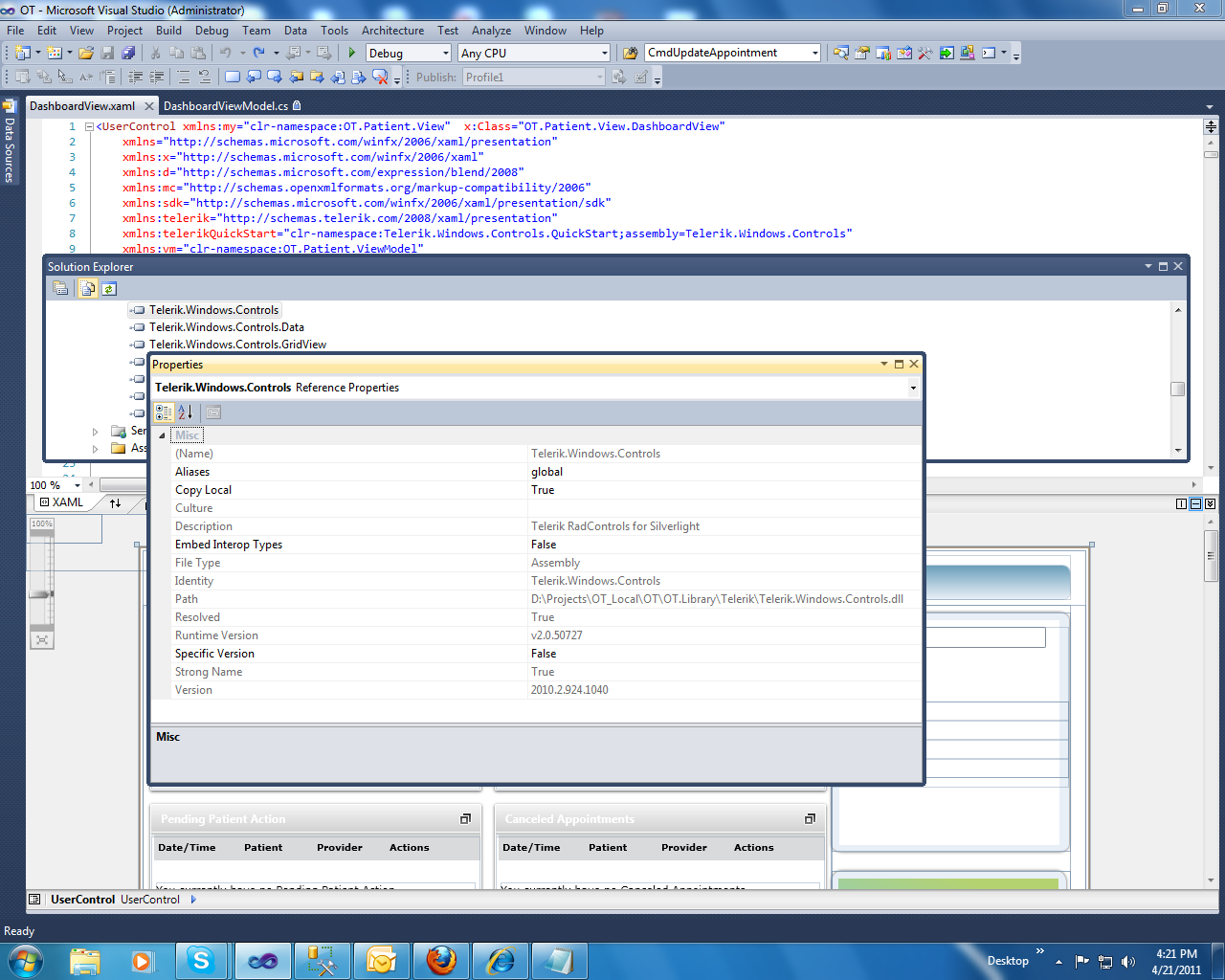Click the Decrease Indent icon

pos(135,77)
